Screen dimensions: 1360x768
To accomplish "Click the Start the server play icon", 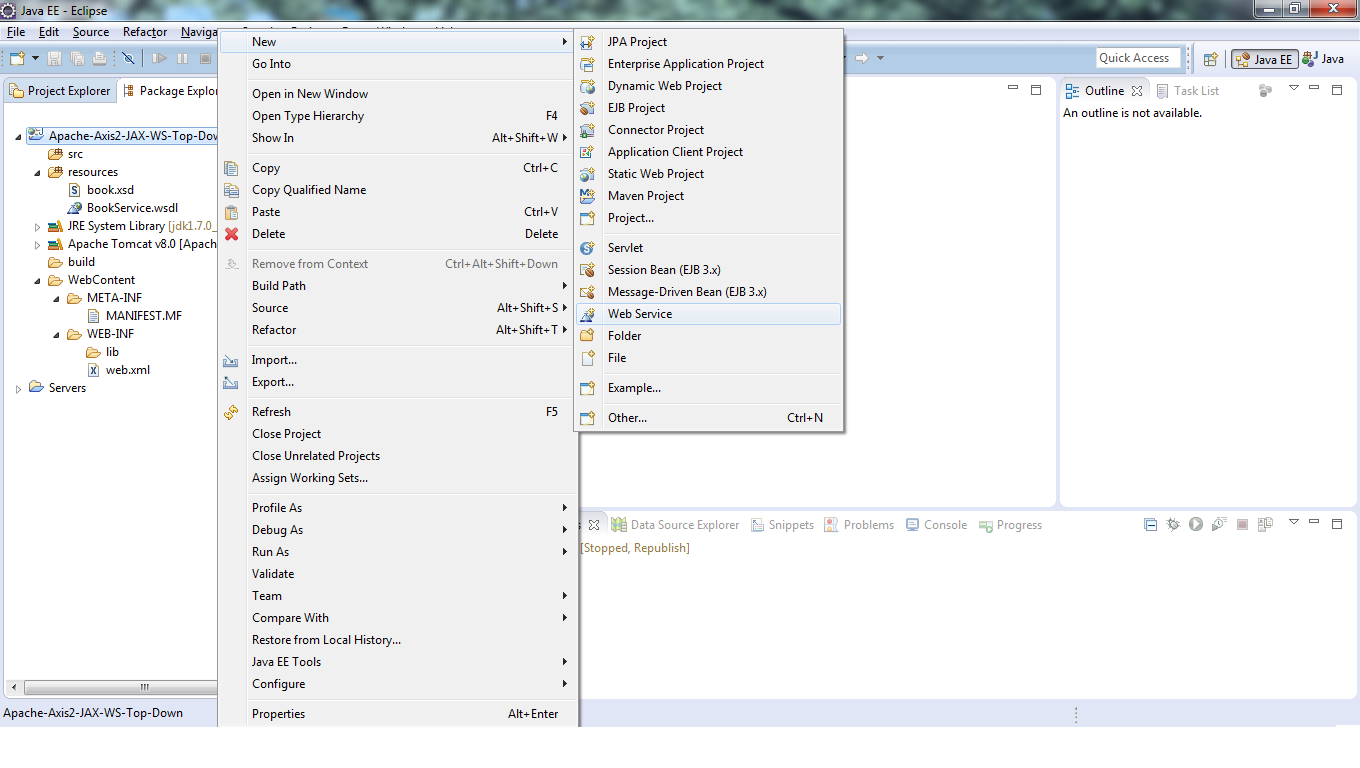I will (x=1196, y=524).
